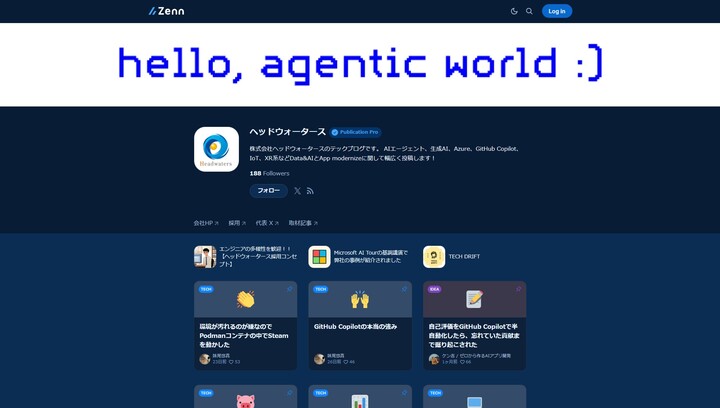This screenshot has height=408, width=720.
Task: Click author avatar on Copilotの本当の凄み article
Action: click(x=319, y=359)
